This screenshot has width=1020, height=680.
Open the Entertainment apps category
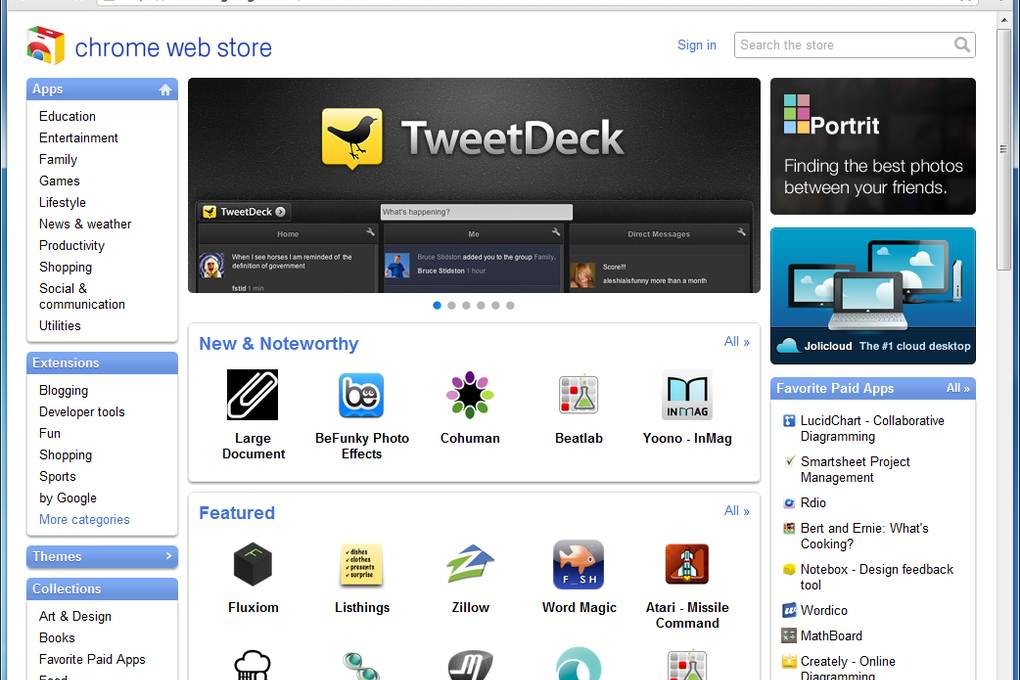point(78,138)
